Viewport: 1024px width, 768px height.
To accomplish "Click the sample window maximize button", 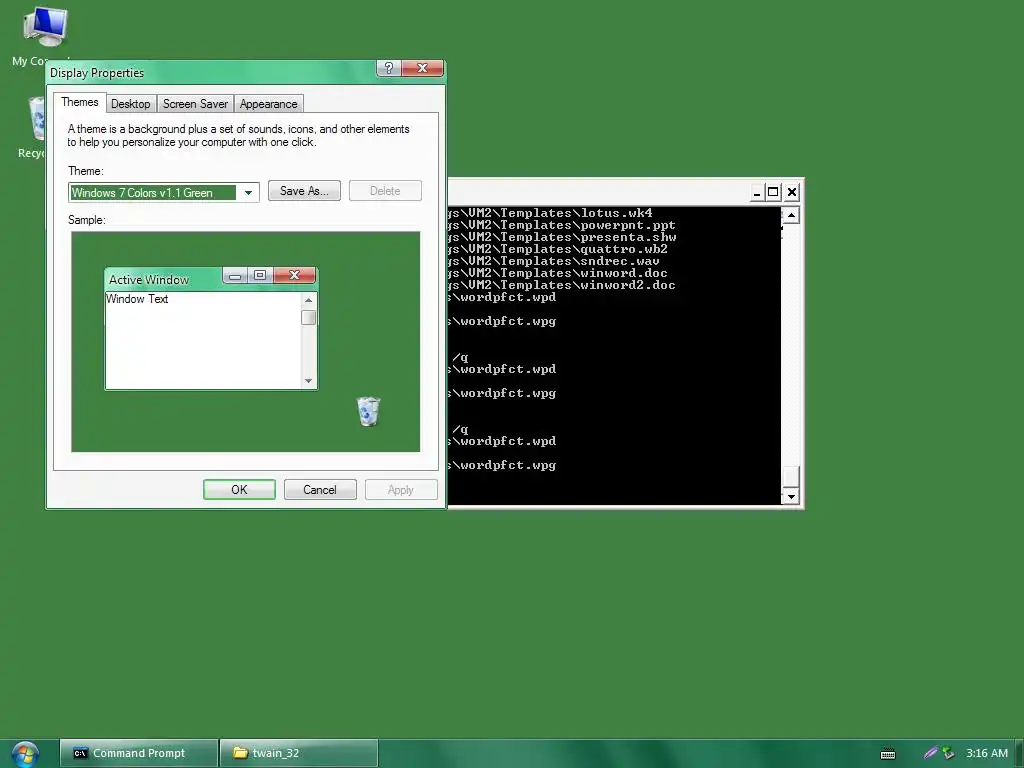I will [260, 276].
